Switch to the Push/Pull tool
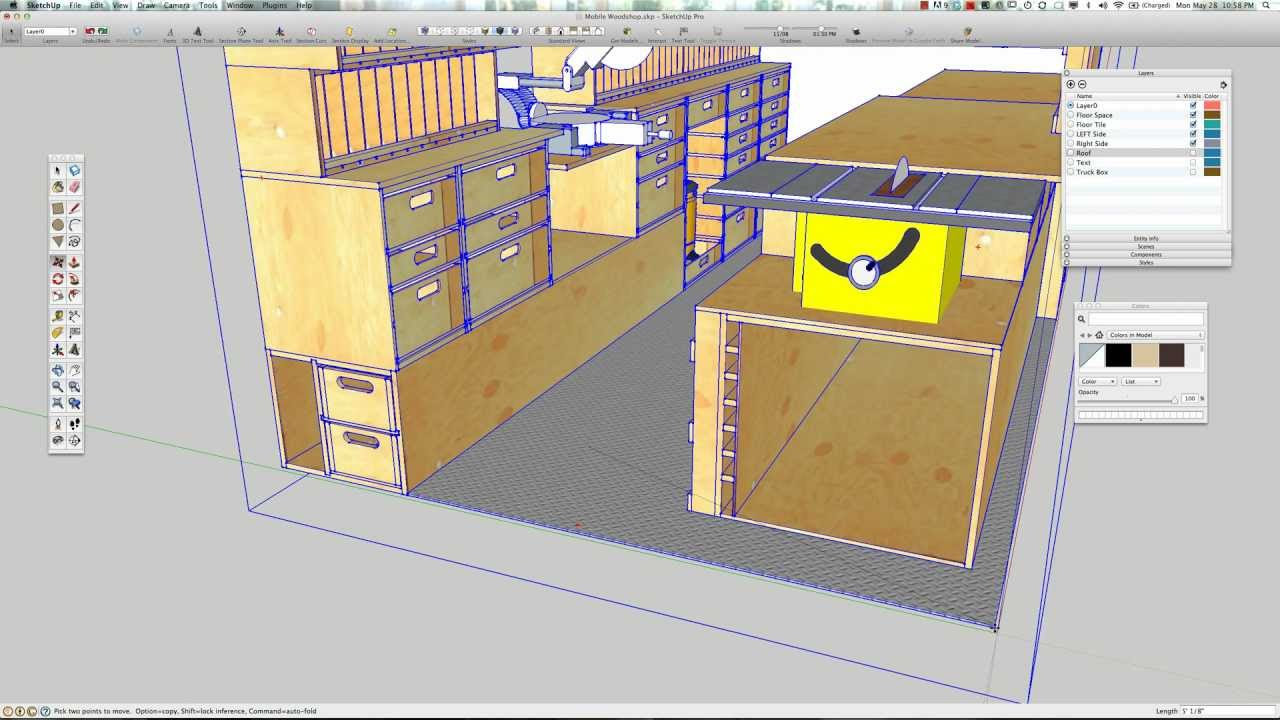Image resolution: width=1280 pixels, height=720 pixels. point(75,262)
